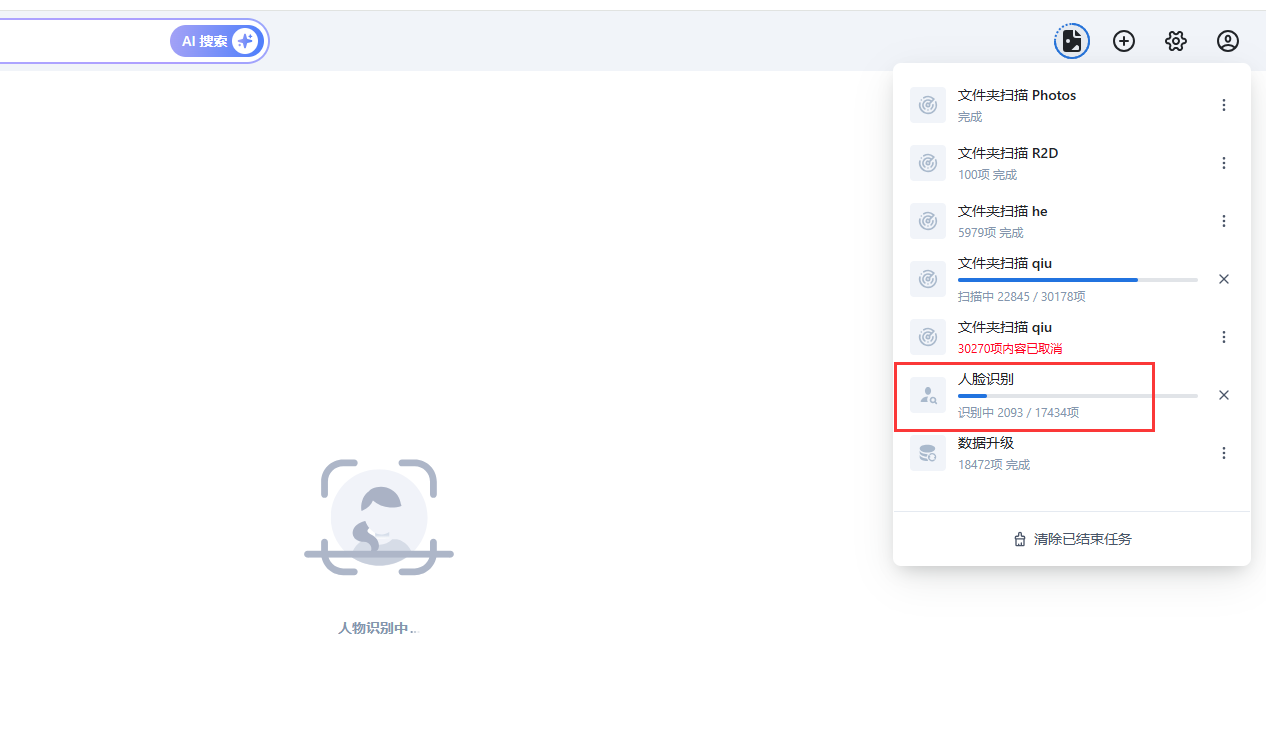Viewport: 1266px width, 731px height.
Task: Click 扫描中 22845 / 30178项 status
Action: pyautogui.click(x=1022, y=297)
